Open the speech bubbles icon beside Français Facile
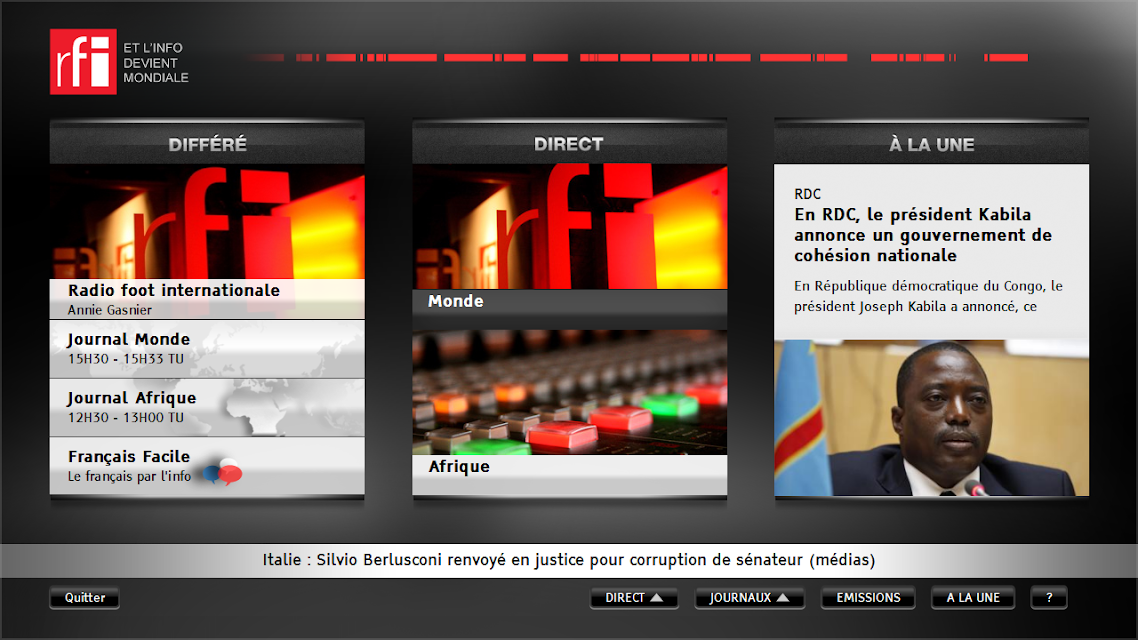1138x640 pixels. point(223,472)
